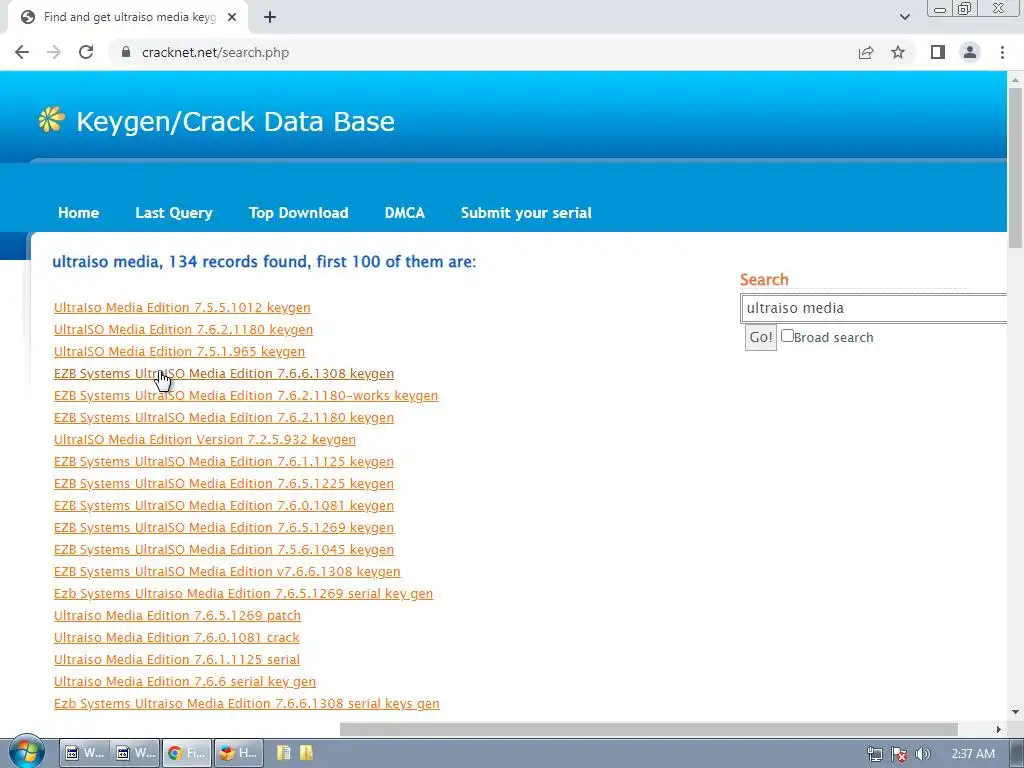Open EZB Systems 7.5.6.1045 keygen link
The height and width of the screenshot is (768, 1024).
[224, 550]
